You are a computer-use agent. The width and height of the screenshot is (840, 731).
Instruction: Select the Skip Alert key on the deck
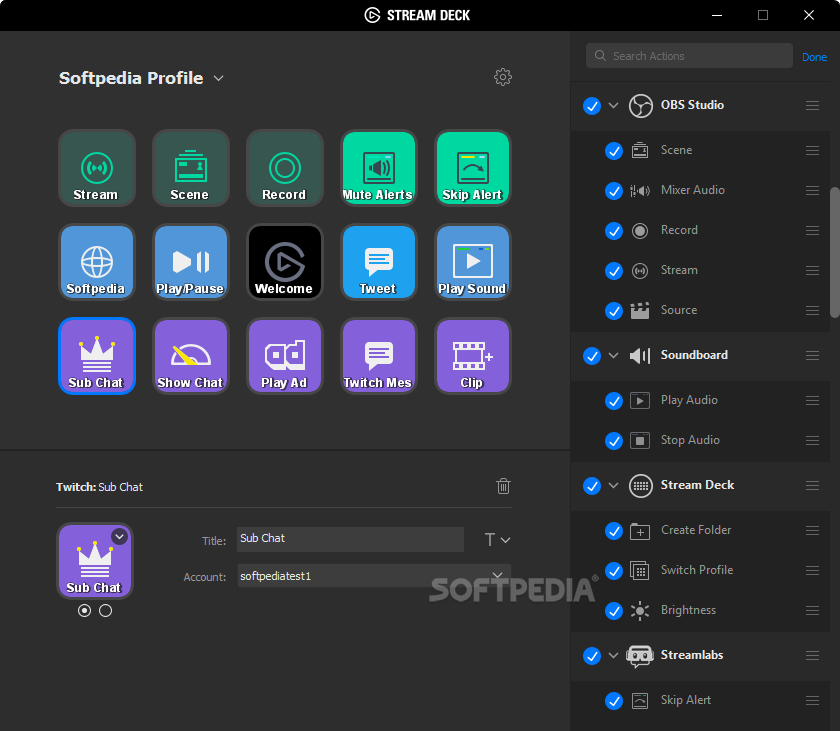(472, 168)
